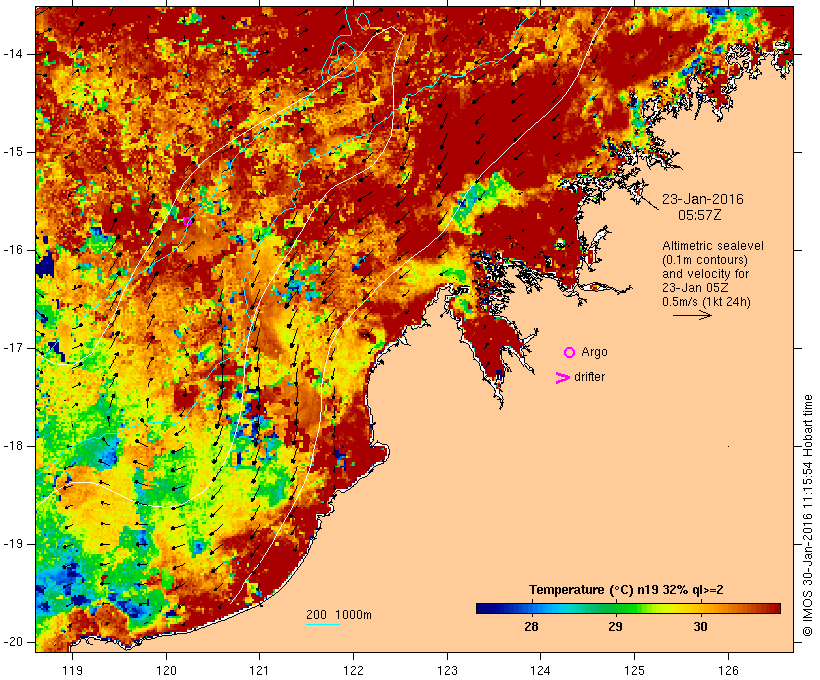Click the '(0.1m contours)' text
The height and width of the screenshot is (680, 820).
(705, 260)
